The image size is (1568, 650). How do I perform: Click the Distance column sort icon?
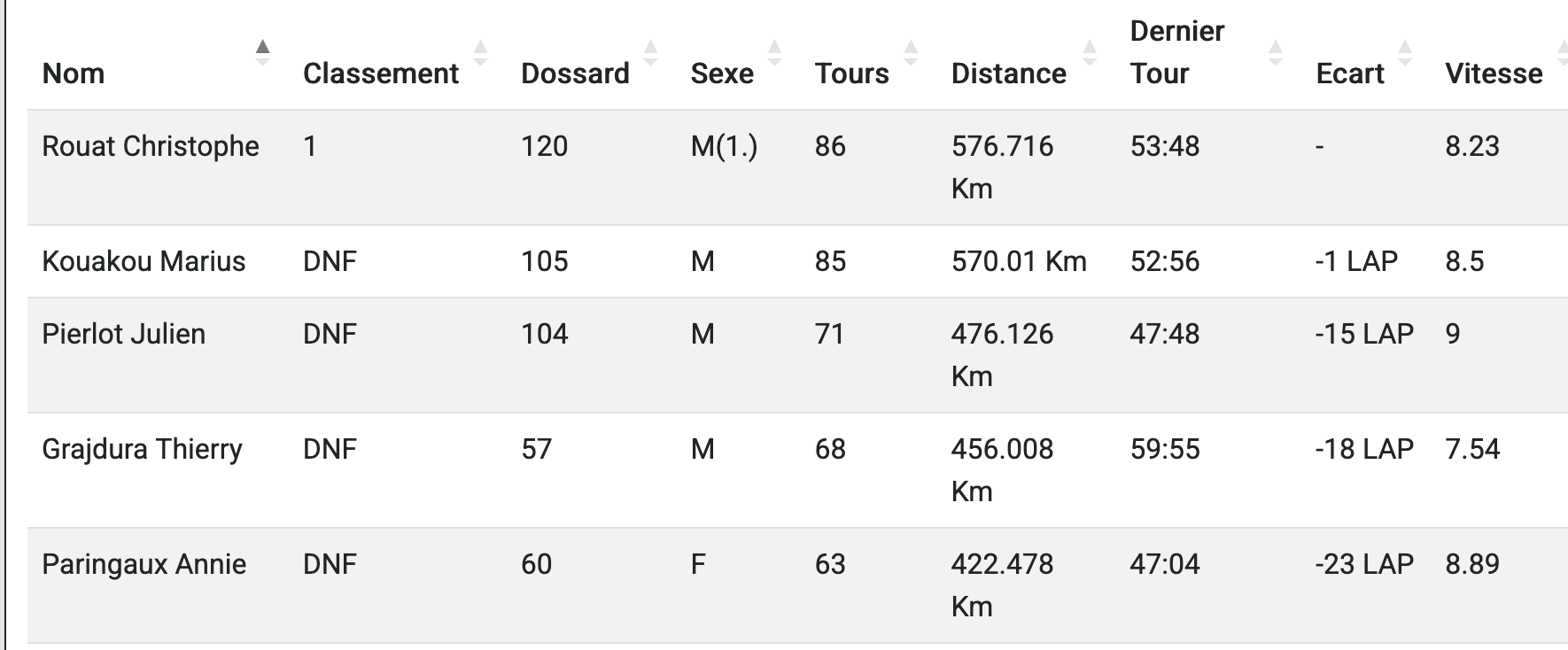[1090, 53]
